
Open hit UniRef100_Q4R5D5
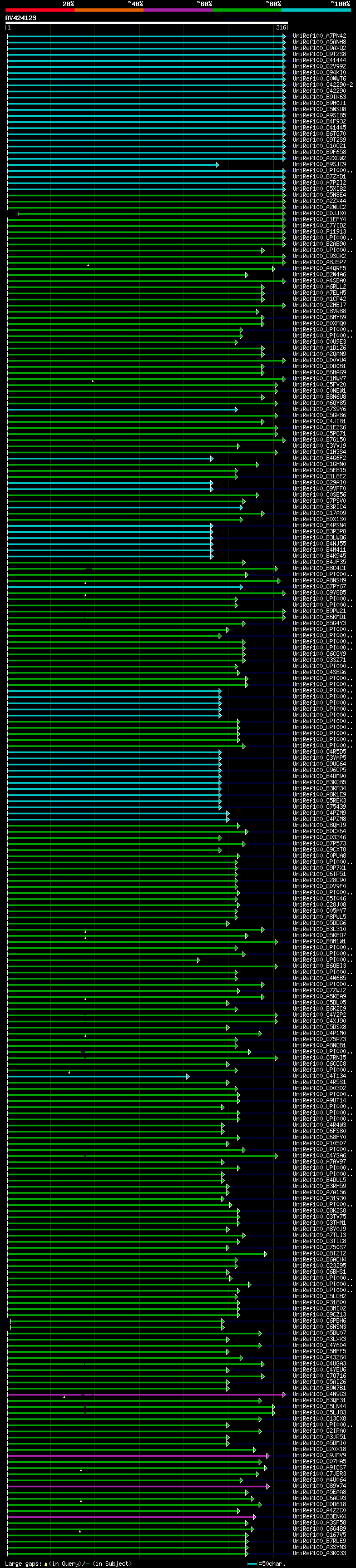pyautogui.click(x=319, y=752)
